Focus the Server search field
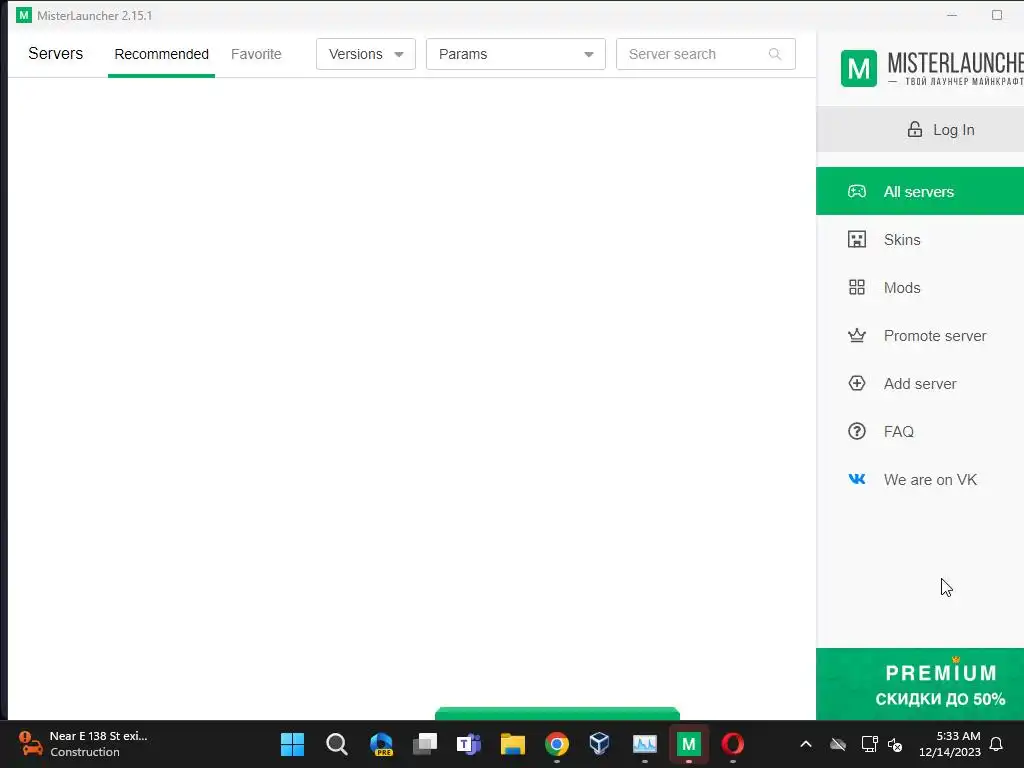The image size is (1024, 768). pyautogui.click(x=706, y=54)
